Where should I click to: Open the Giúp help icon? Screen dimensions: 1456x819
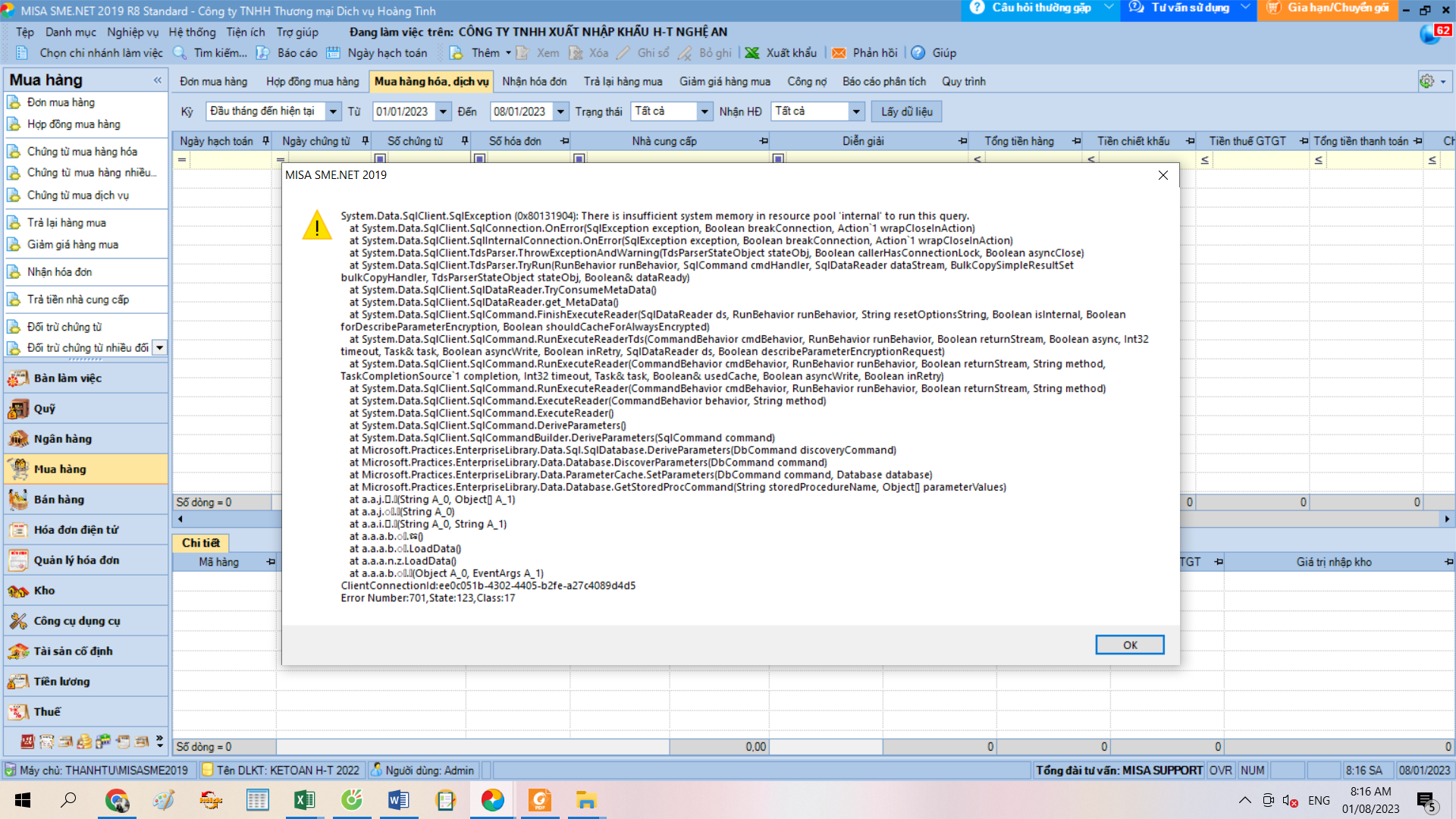[x=918, y=53]
